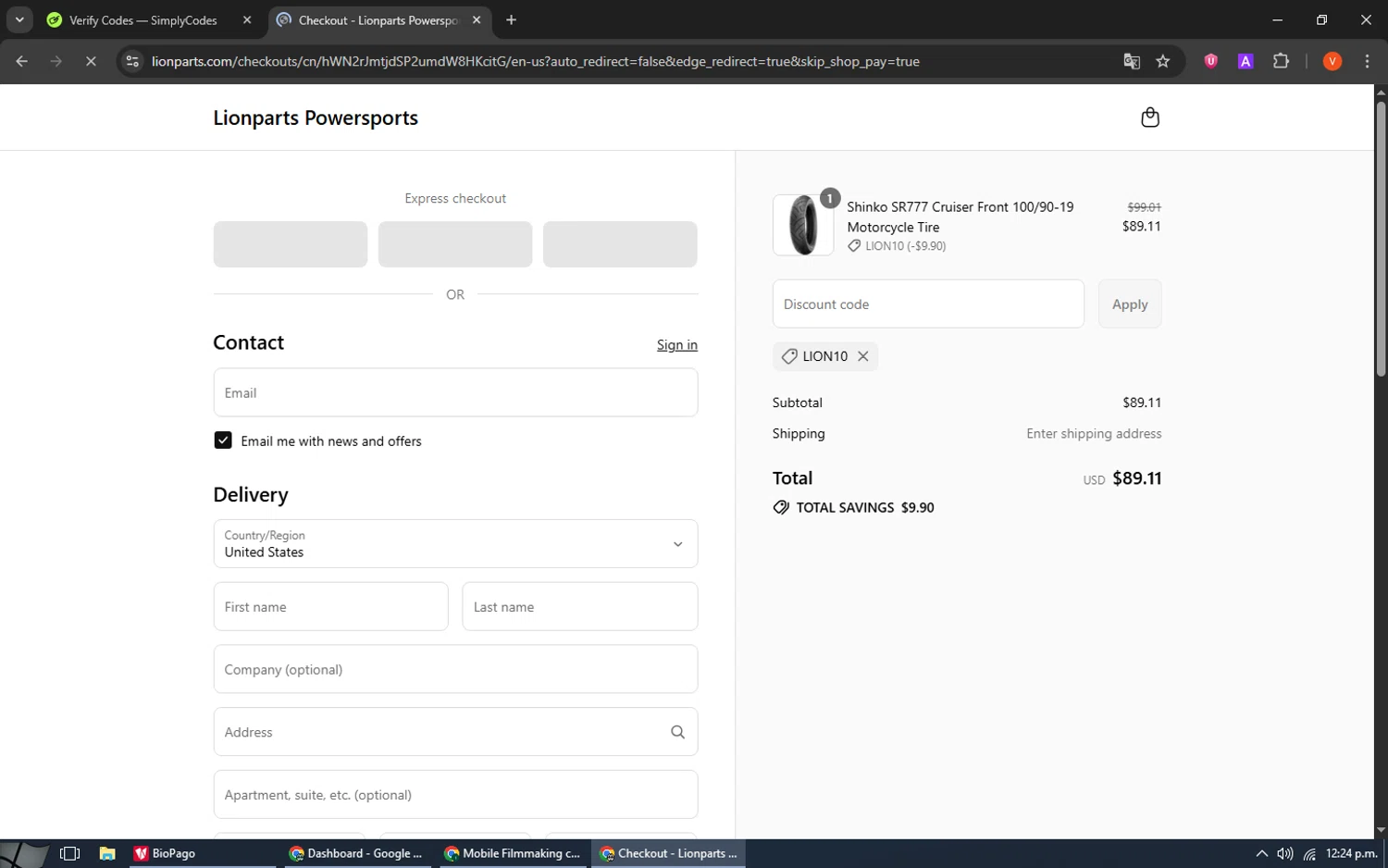Screen dimensions: 1388x868
Task: Open the Extensions puzzle piece menu
Action: point(1281,61)
